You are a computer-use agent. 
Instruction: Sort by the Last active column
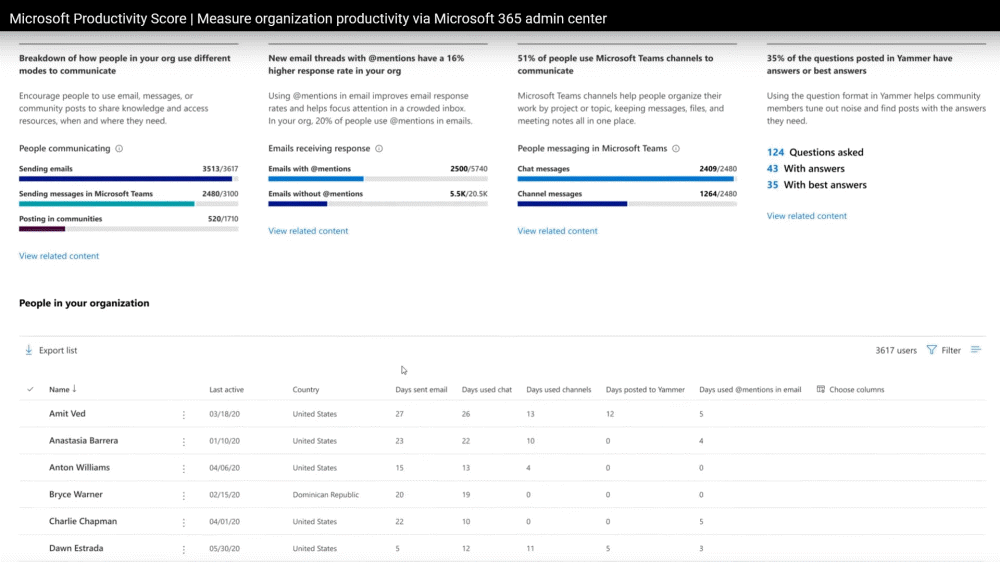226,389
